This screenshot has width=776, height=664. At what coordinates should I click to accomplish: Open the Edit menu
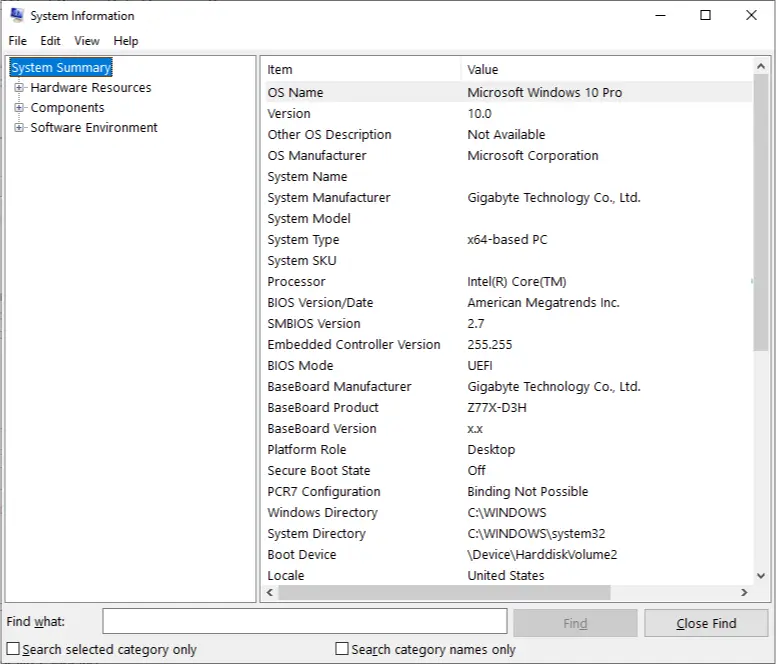[x=50, y=41]
